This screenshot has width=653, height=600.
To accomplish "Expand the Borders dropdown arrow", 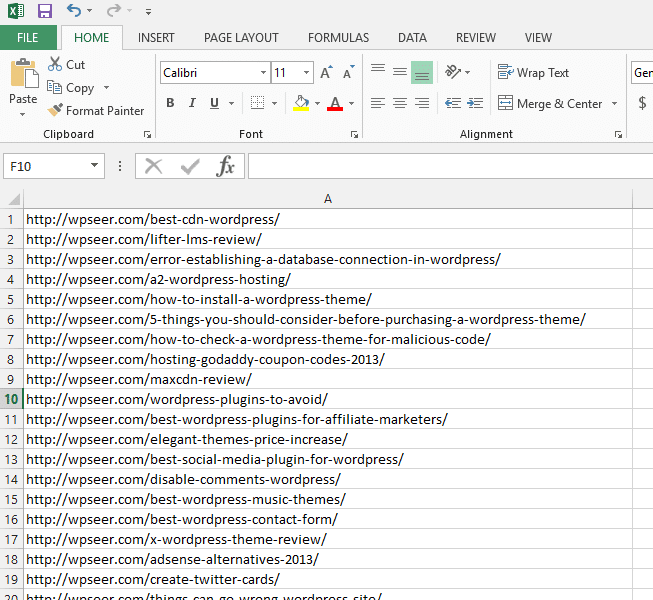I will click(274, 103).
